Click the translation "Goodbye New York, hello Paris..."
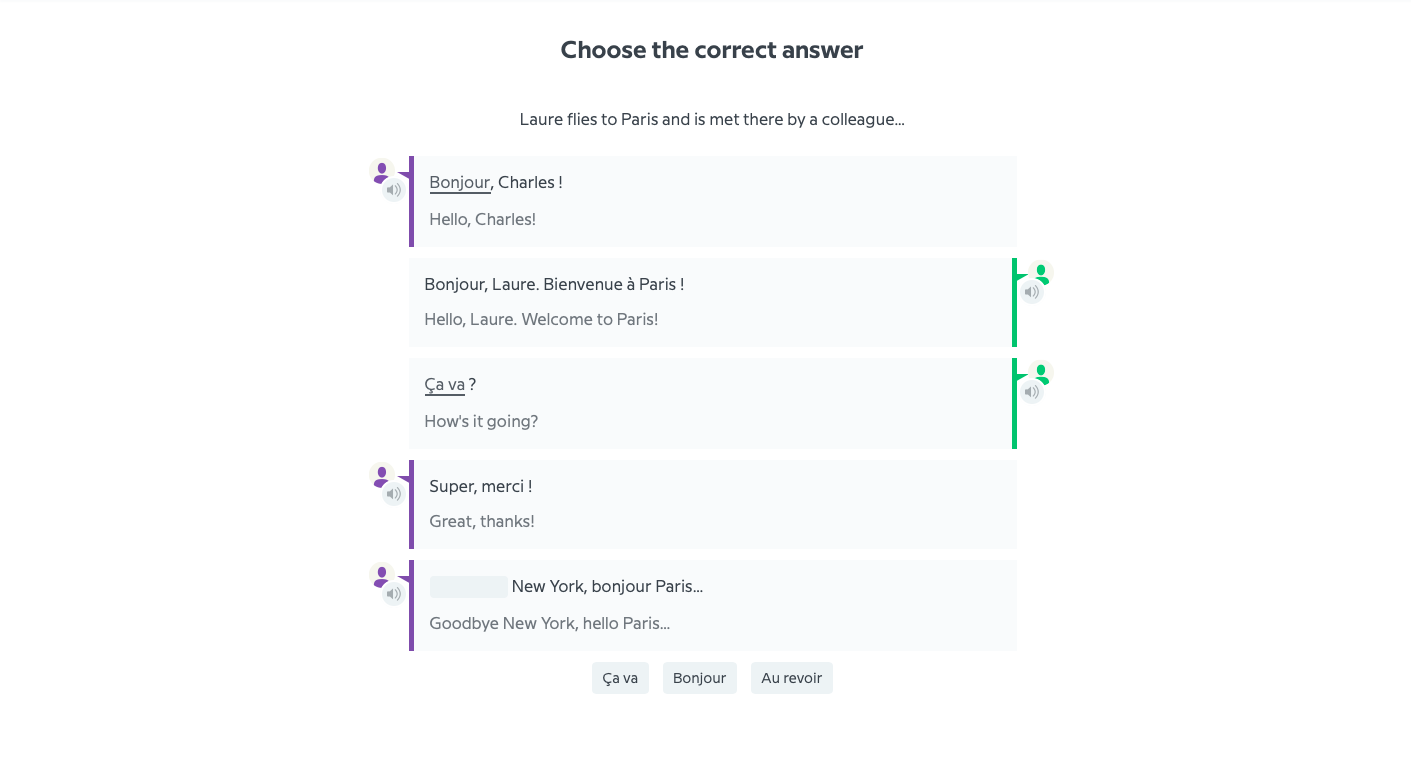The width and height of the screenshot is (1411, 780). (x=549, y=623)
